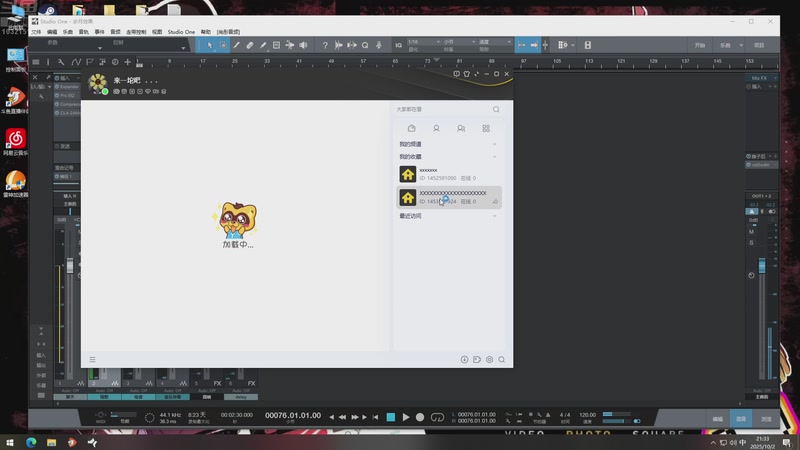Screen dimensions: 800x450
Task: Adjust channel 1 volume fader in mixer
Action: coord(70,265)
